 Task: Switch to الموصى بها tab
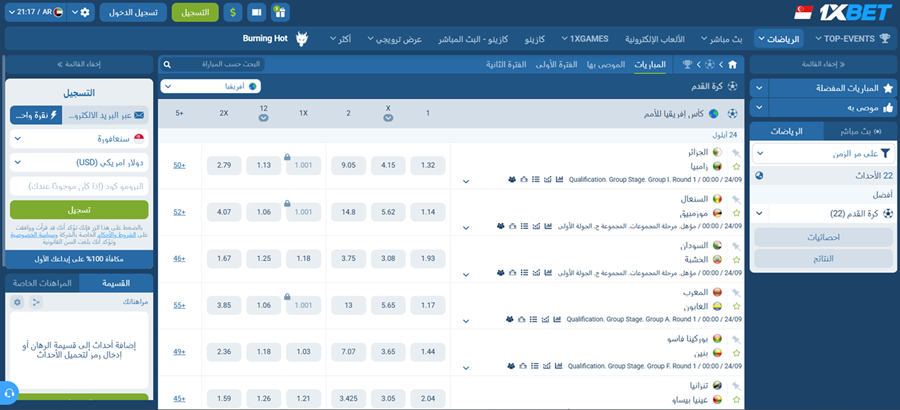point(606,65)
